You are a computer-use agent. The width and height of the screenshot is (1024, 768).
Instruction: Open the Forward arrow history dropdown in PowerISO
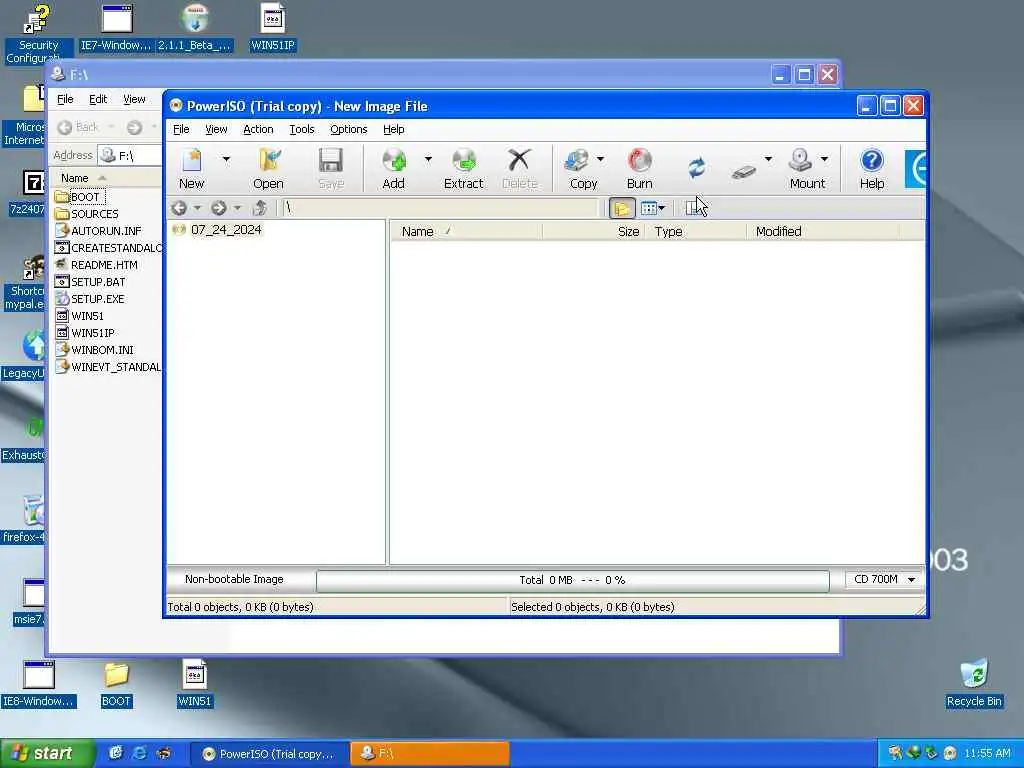(x=237, y=208)
